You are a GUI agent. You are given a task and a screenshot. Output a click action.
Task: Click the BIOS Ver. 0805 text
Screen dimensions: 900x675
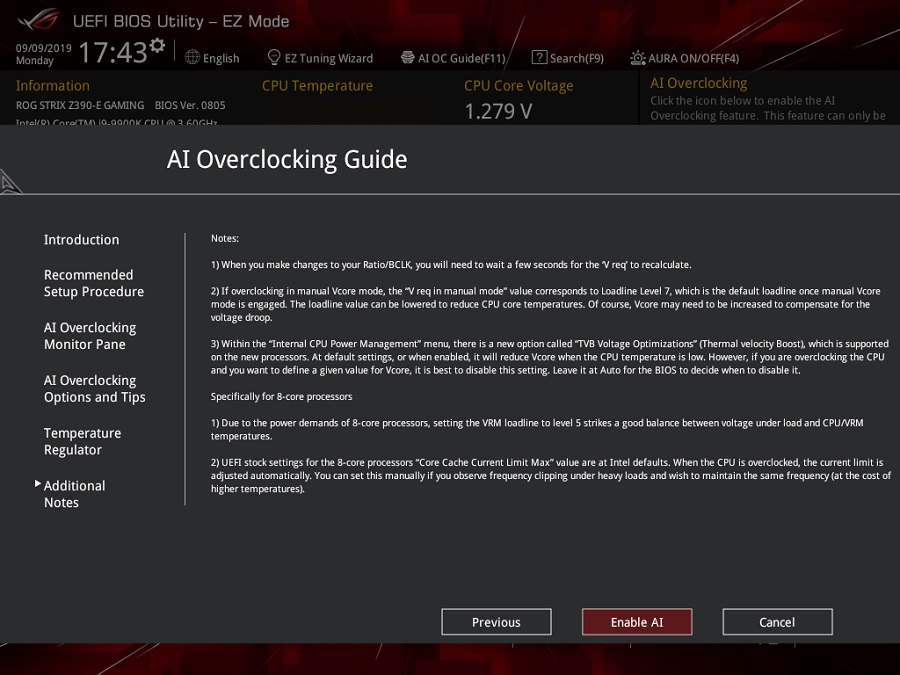[190, 105]
